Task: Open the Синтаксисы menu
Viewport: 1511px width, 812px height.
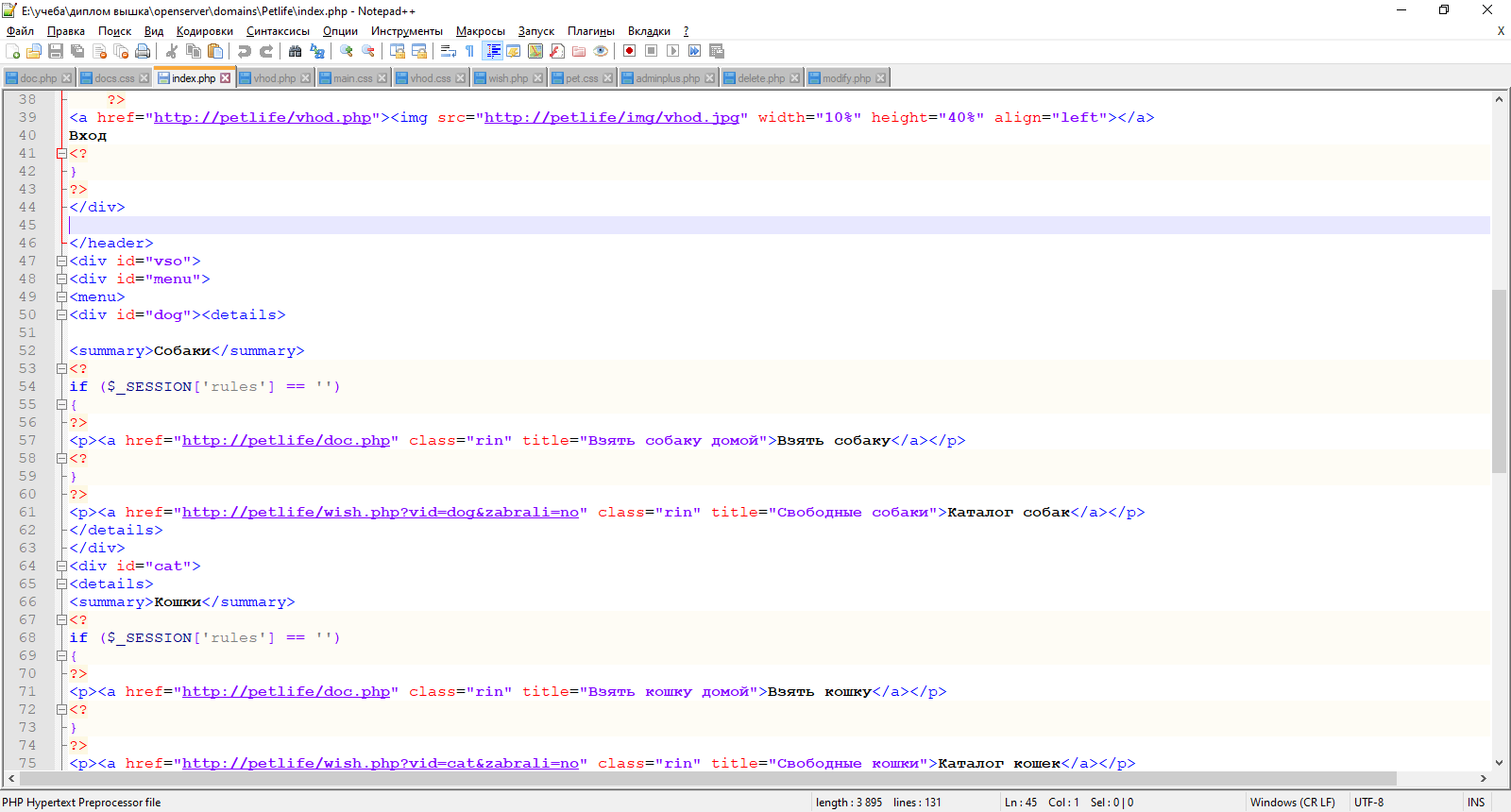Action: (x=278, y=31)
